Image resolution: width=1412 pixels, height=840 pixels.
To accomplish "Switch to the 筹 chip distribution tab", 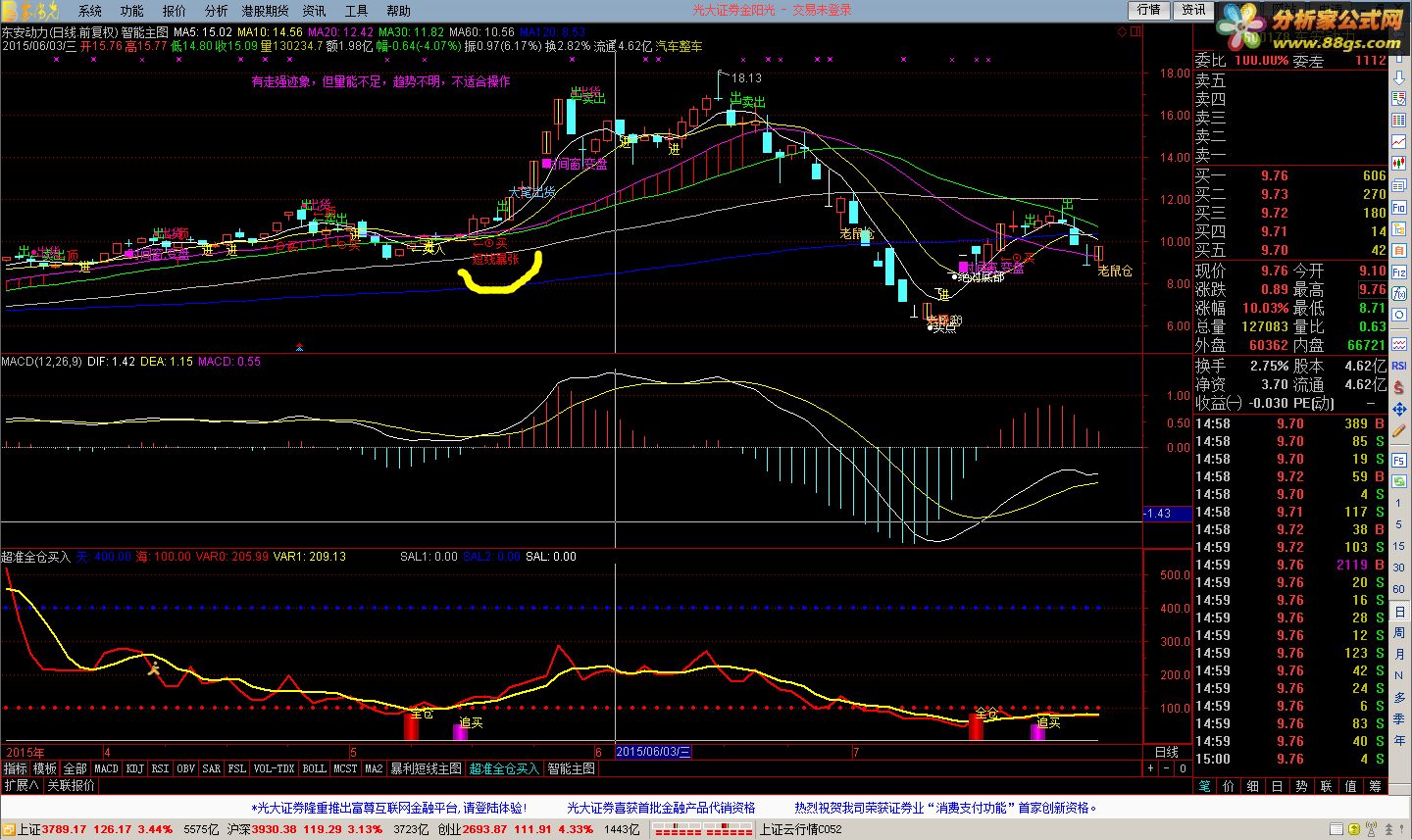I will pos(1375,786).
